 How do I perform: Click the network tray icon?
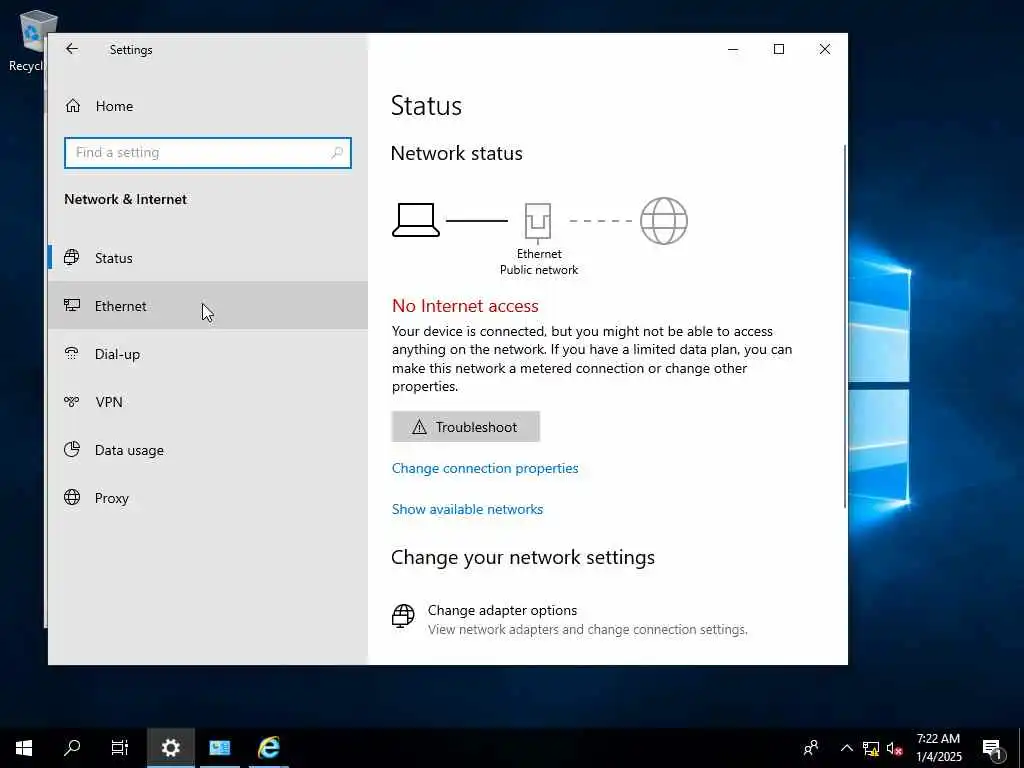[871, 748]
